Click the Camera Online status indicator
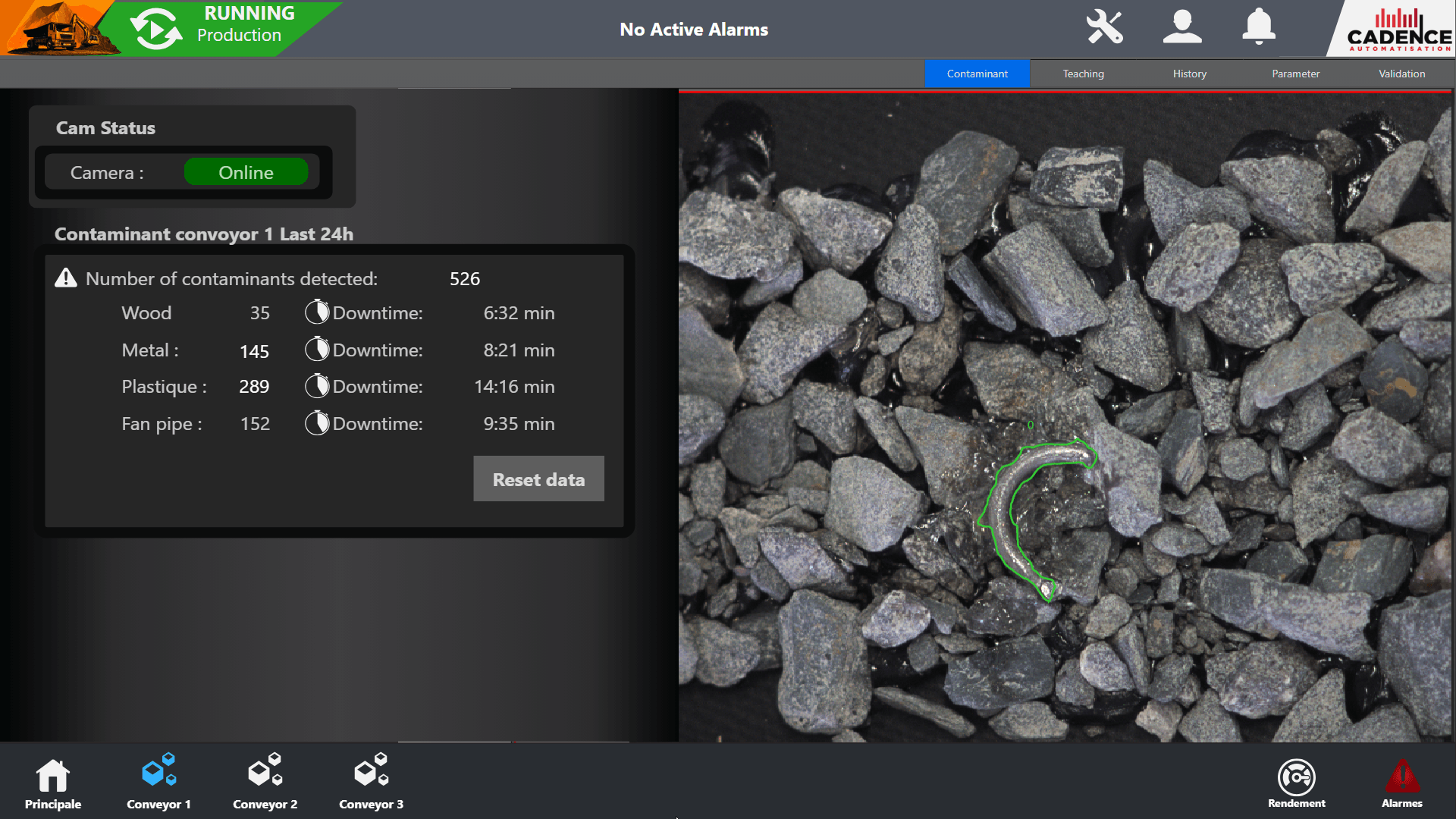 (x=246, y=172)
